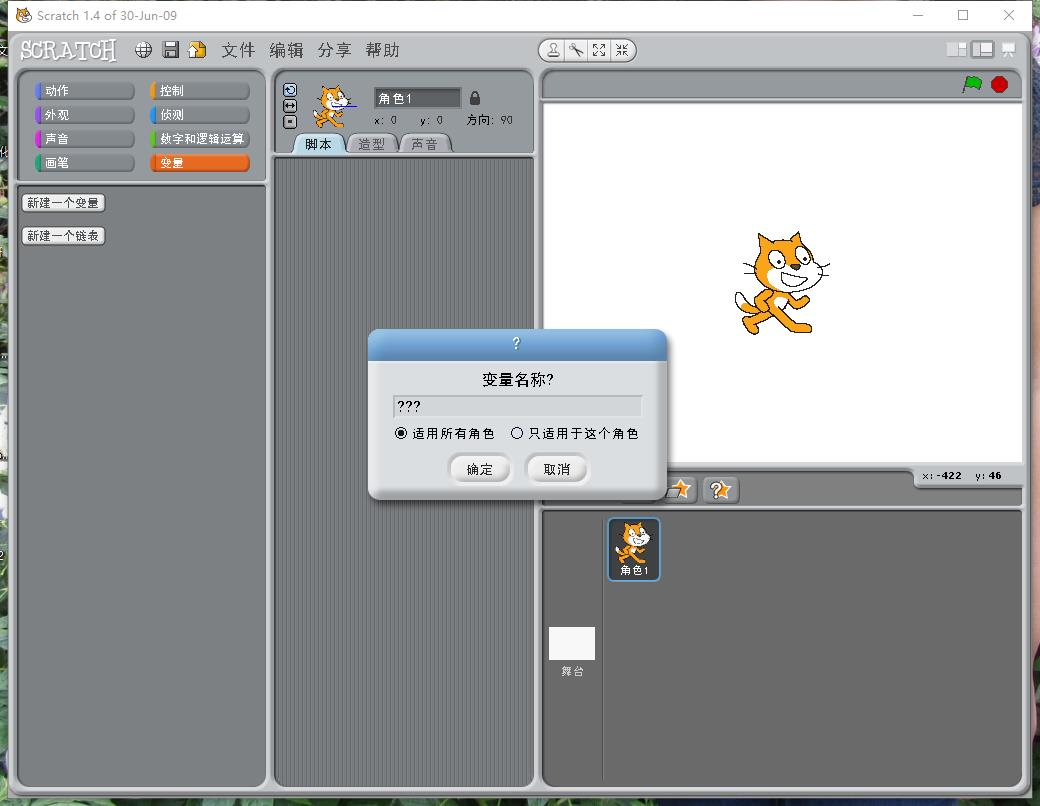Screen dimensions: 1040x806
Task: Click the share project icon
Action: pos(197,50)
